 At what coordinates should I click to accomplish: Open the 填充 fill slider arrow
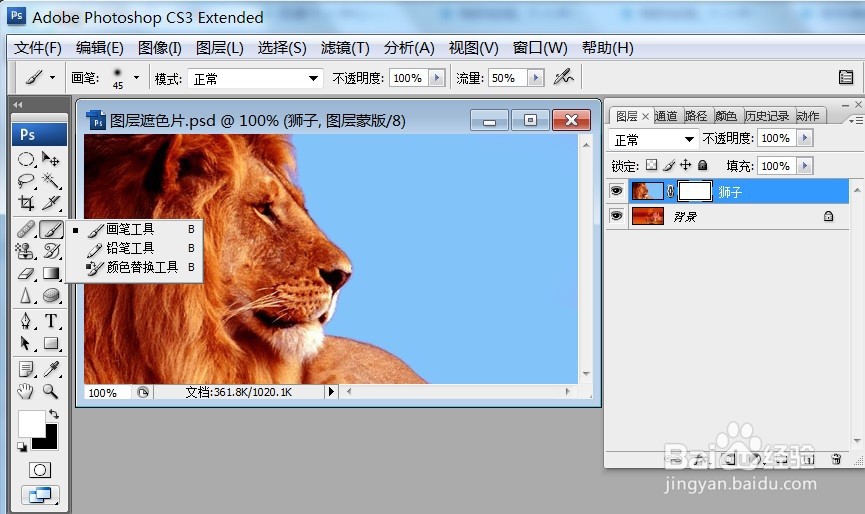pyautogui.click(x=805, y=165)
